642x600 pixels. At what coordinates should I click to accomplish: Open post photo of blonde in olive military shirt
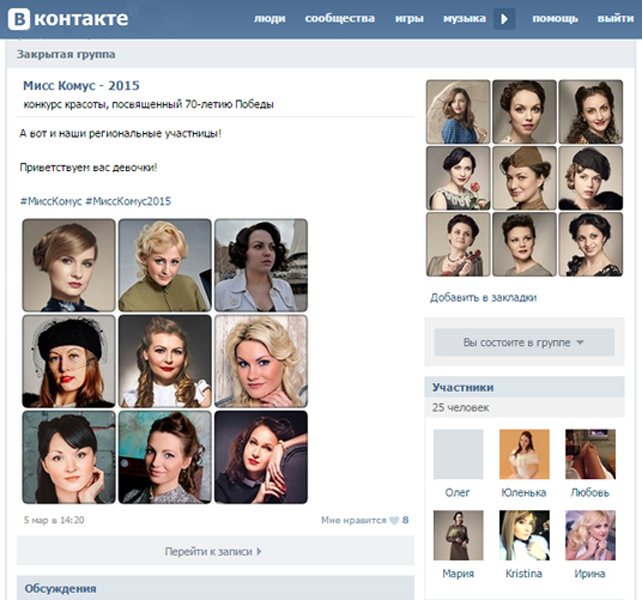(x=165, y=265)
